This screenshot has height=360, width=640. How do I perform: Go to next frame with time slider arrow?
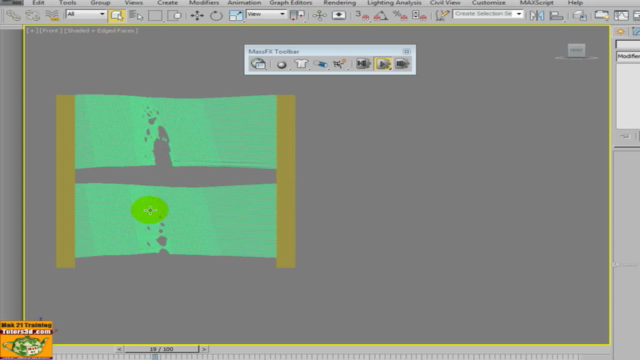[x=204, y=349]
